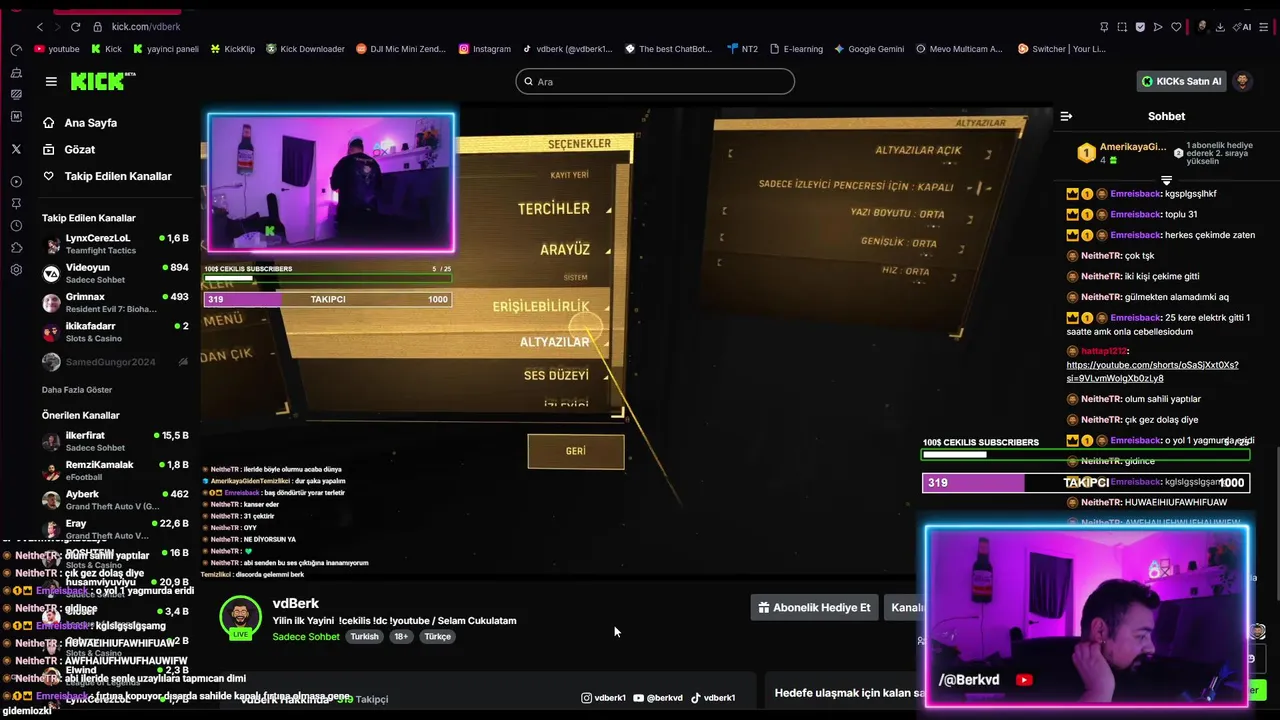Open the youtube bookmark
Screen dimensions: 1280x720
tap(57, 49)
